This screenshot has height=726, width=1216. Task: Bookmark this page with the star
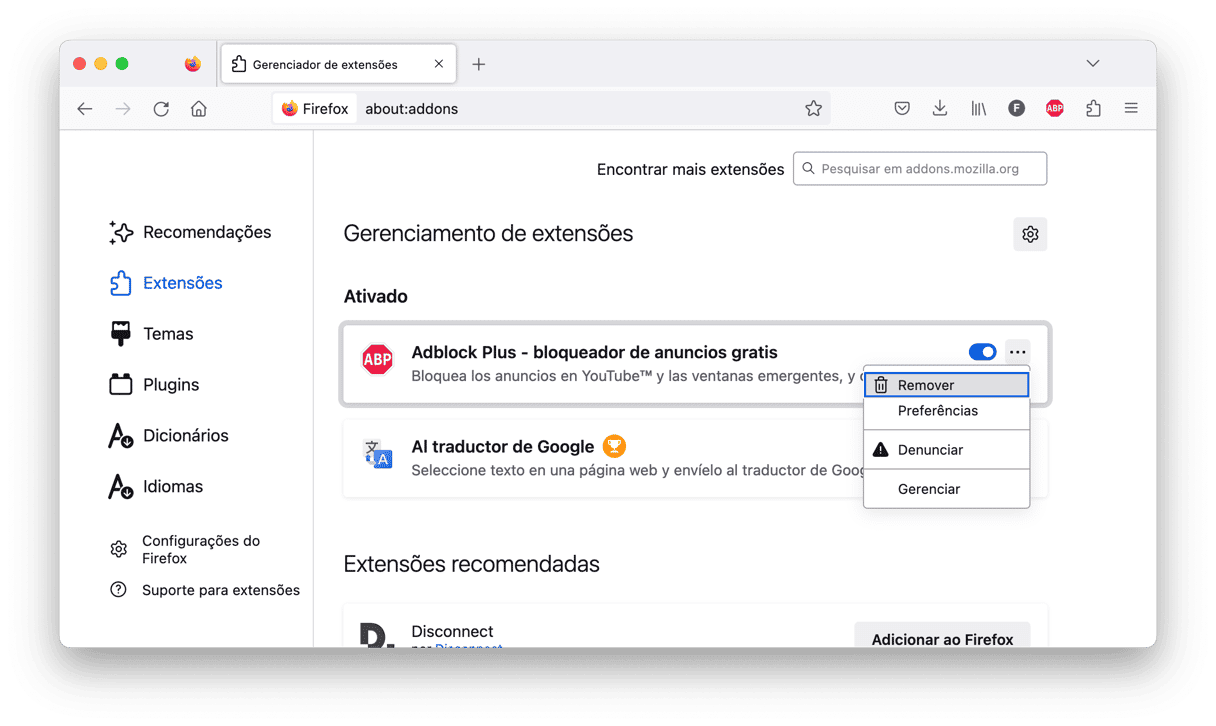[x=814, y=109]
